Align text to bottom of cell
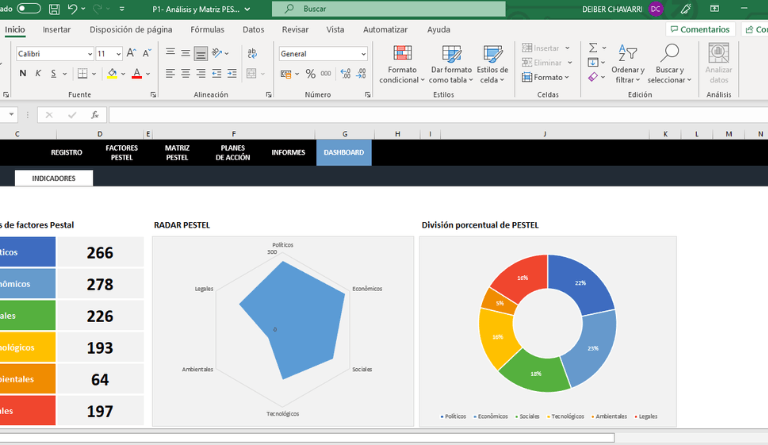 [x=200, y=53]
